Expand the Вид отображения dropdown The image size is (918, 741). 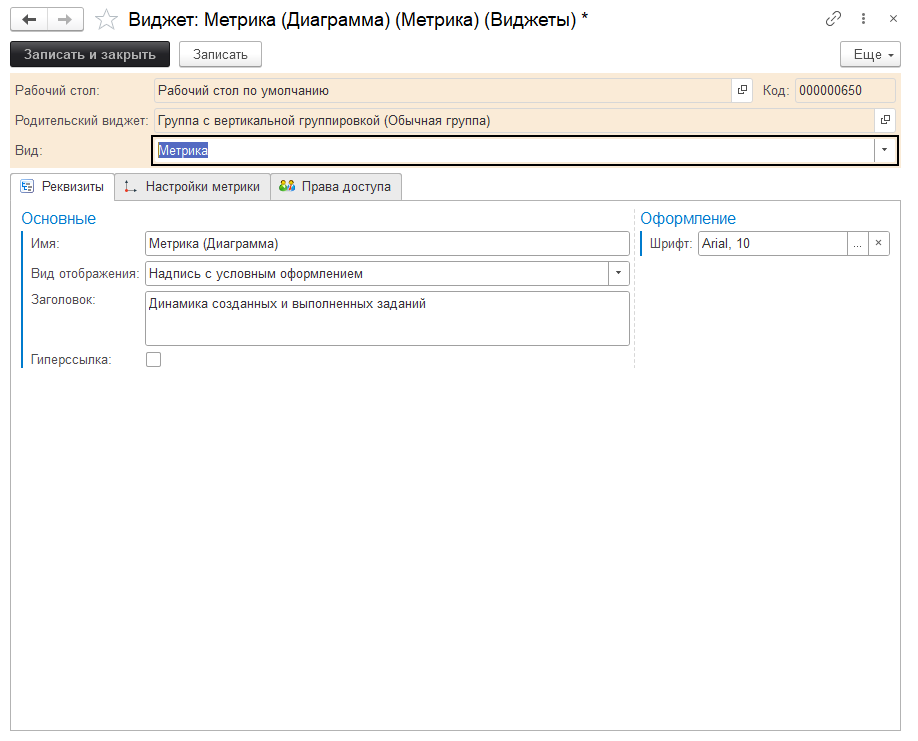[618, 274]
